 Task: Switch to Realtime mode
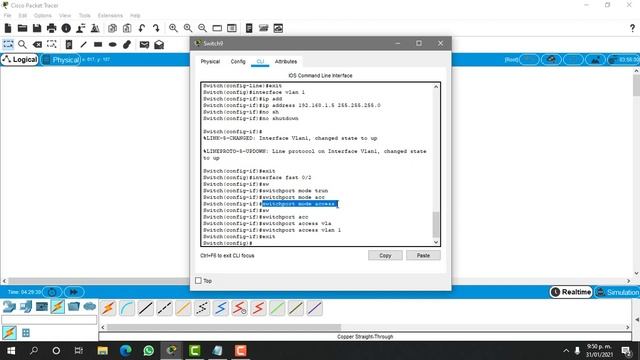click(x=571, y=292)
